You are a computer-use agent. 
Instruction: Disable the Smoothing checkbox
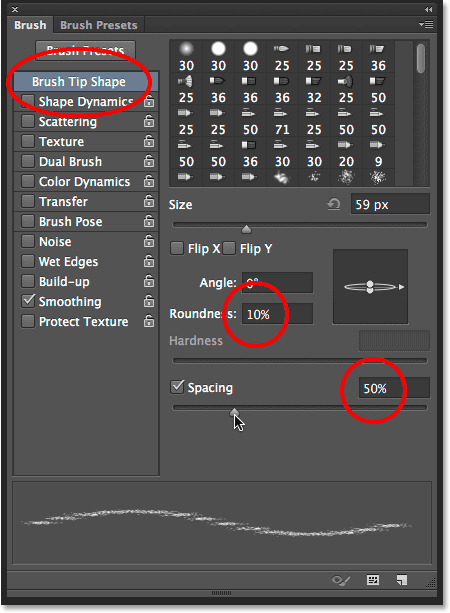click(x=28, y=301)
